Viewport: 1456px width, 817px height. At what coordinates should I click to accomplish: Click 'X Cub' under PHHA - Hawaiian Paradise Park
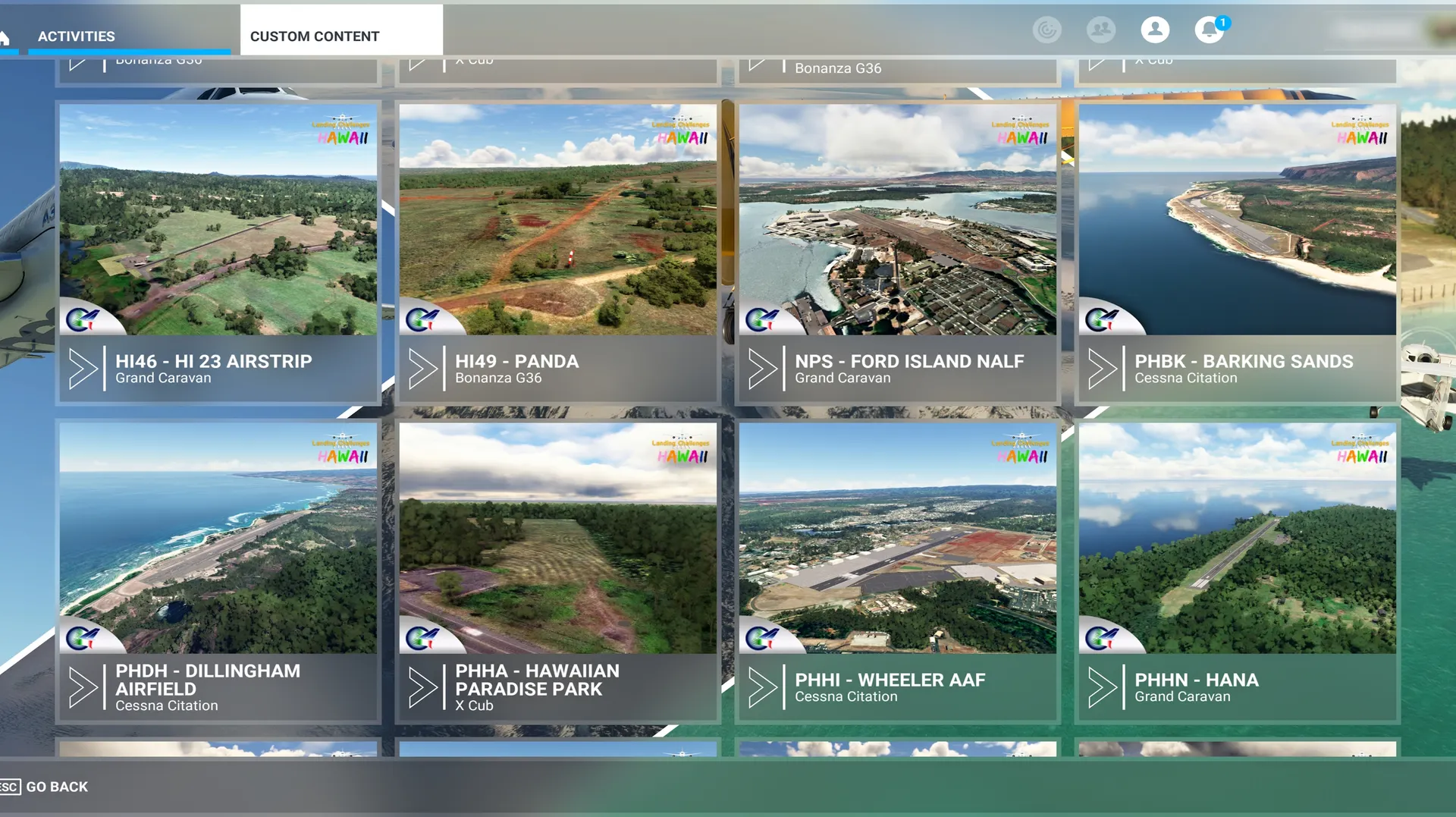coord(474,705)
